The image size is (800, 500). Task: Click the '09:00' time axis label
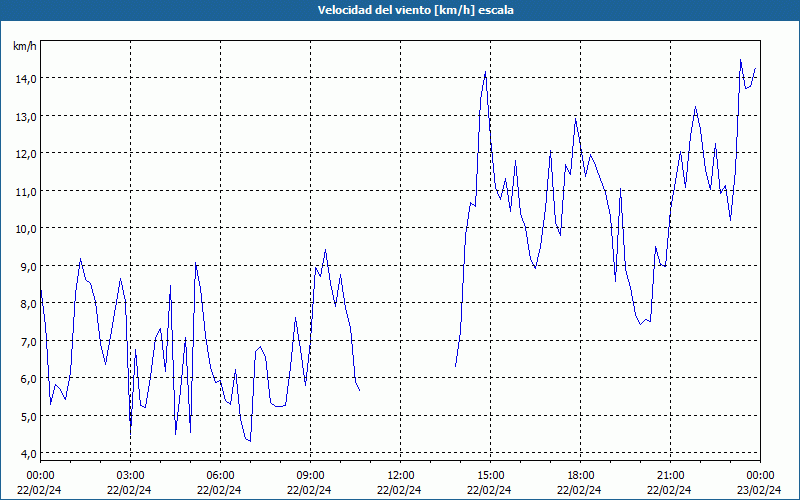[x=310, y=476]
